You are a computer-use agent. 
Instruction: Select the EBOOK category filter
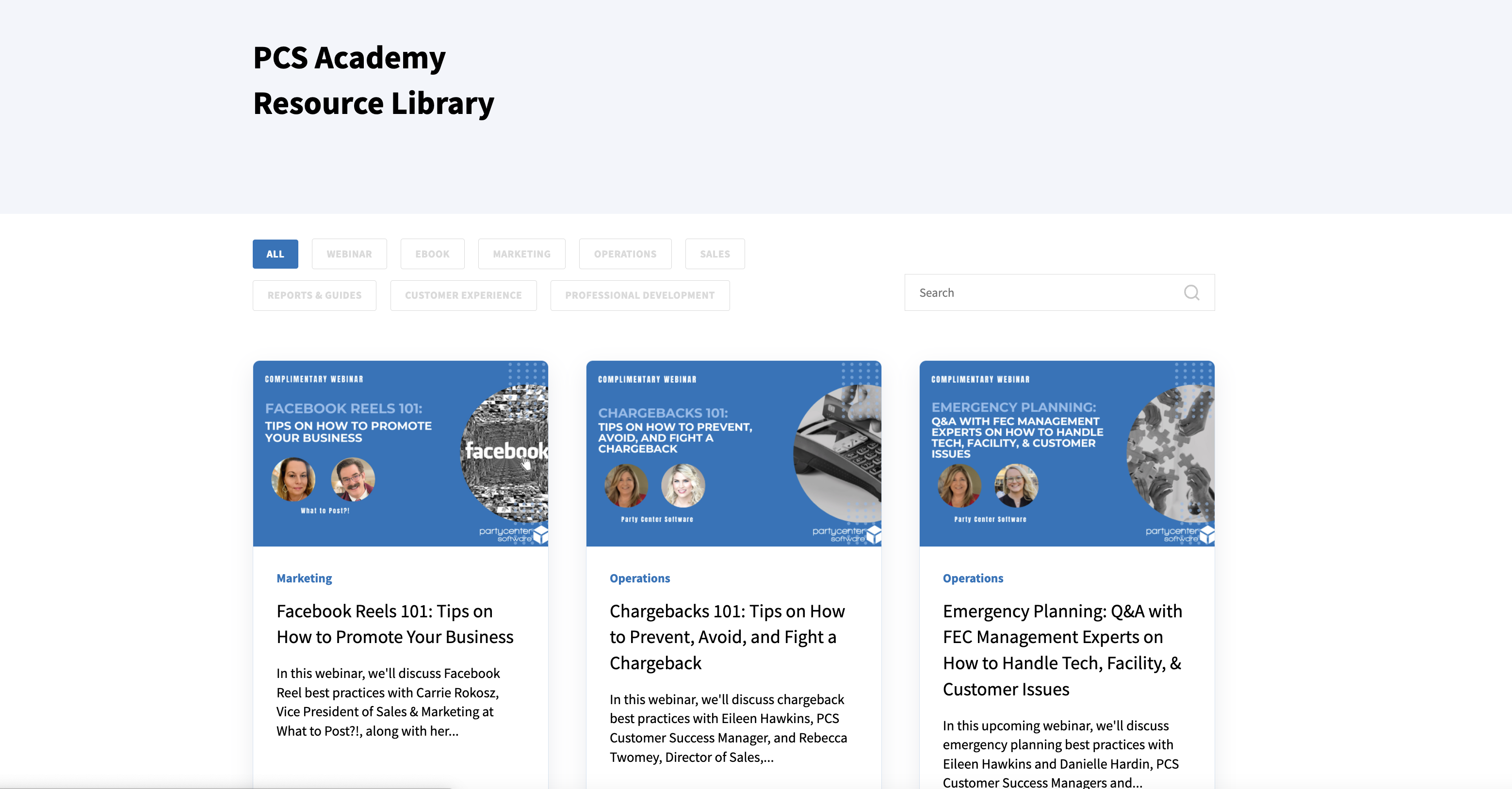tap(432, 253)
